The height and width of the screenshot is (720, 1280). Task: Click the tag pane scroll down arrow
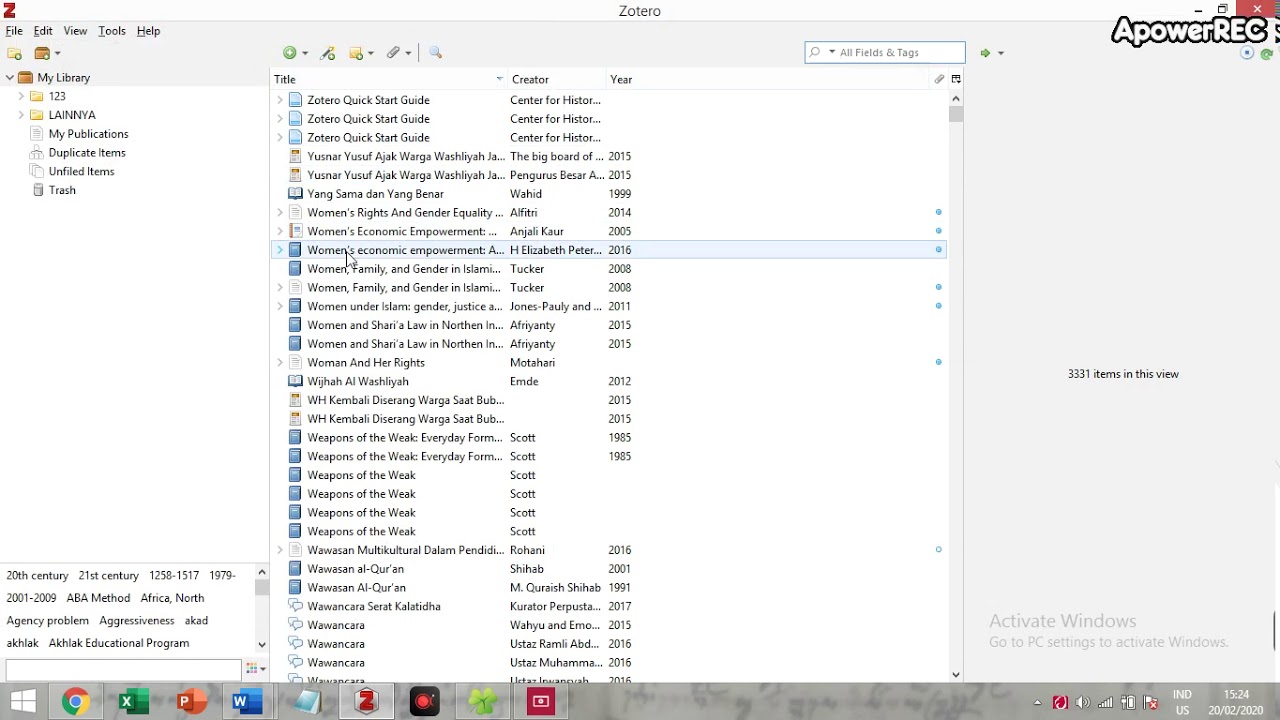(262, 645)
